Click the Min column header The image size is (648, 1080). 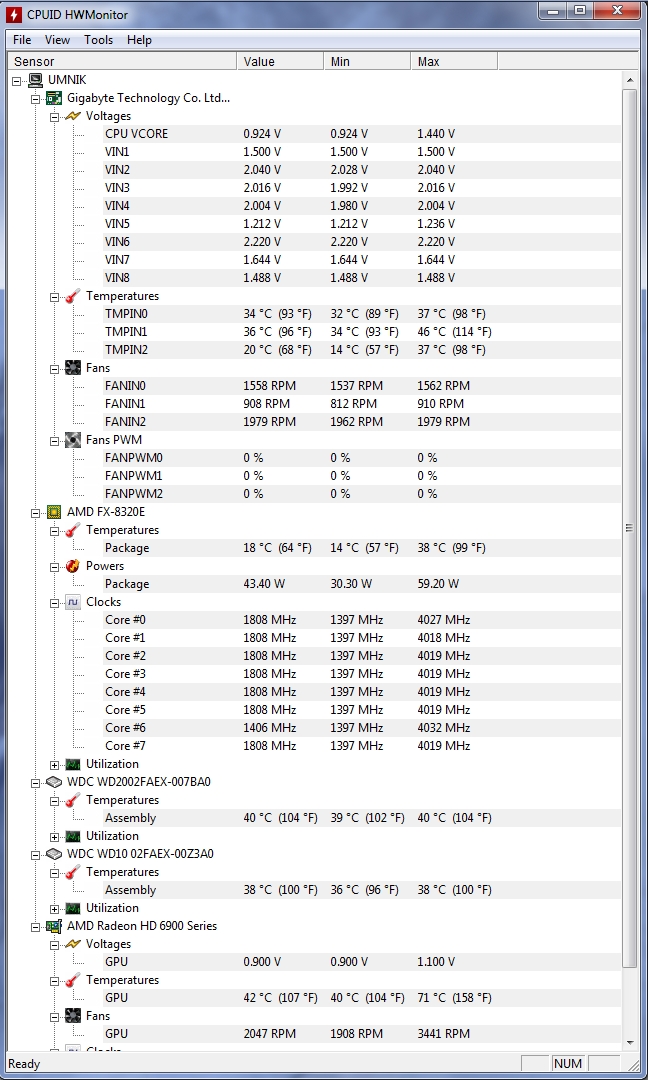(x=367, y=61)
